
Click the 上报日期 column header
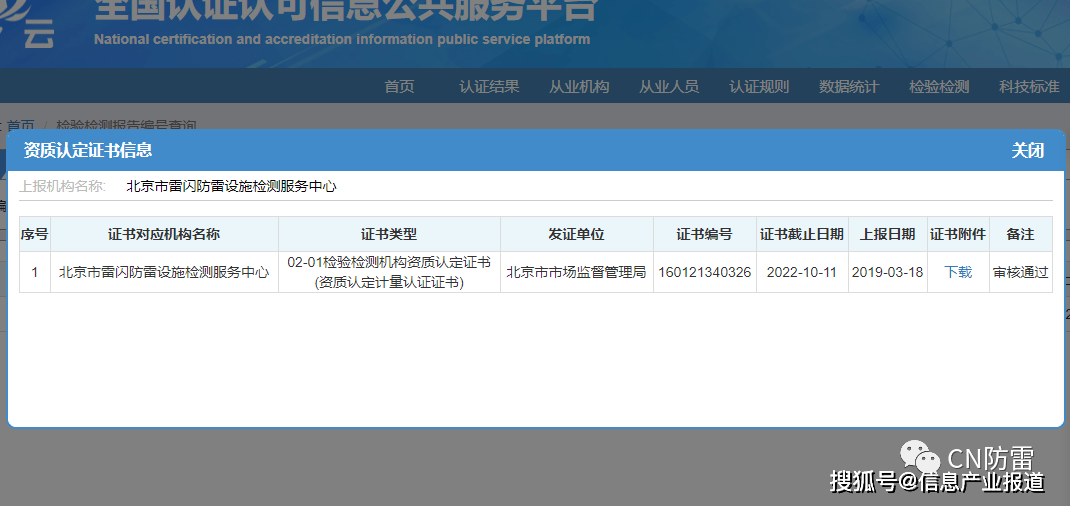(x=888, y=234)
